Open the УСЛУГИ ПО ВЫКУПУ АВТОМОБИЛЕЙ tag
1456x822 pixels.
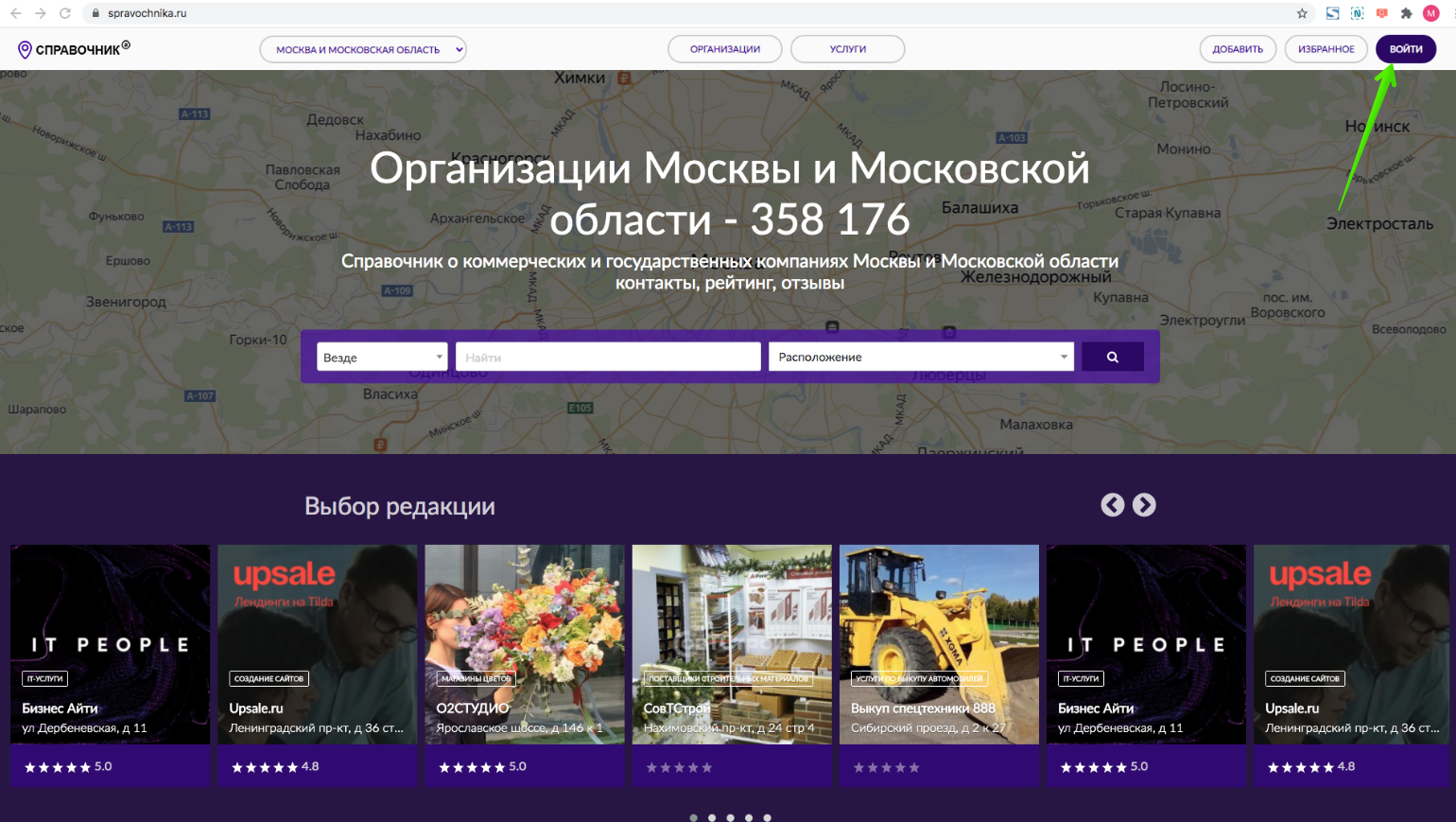pos(919,678)
